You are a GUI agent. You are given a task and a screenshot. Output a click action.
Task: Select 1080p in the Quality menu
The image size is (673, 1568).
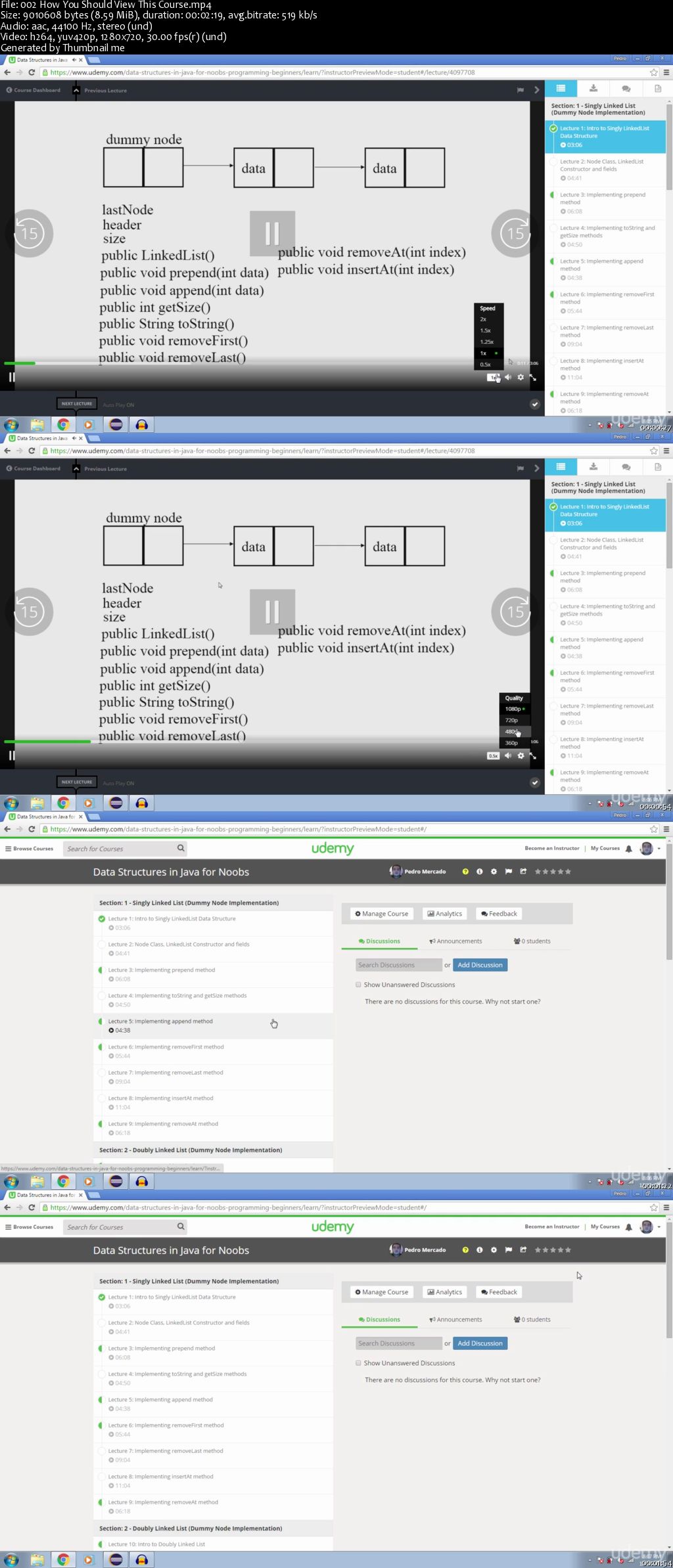pyautogui.click(x=515, y=709)
